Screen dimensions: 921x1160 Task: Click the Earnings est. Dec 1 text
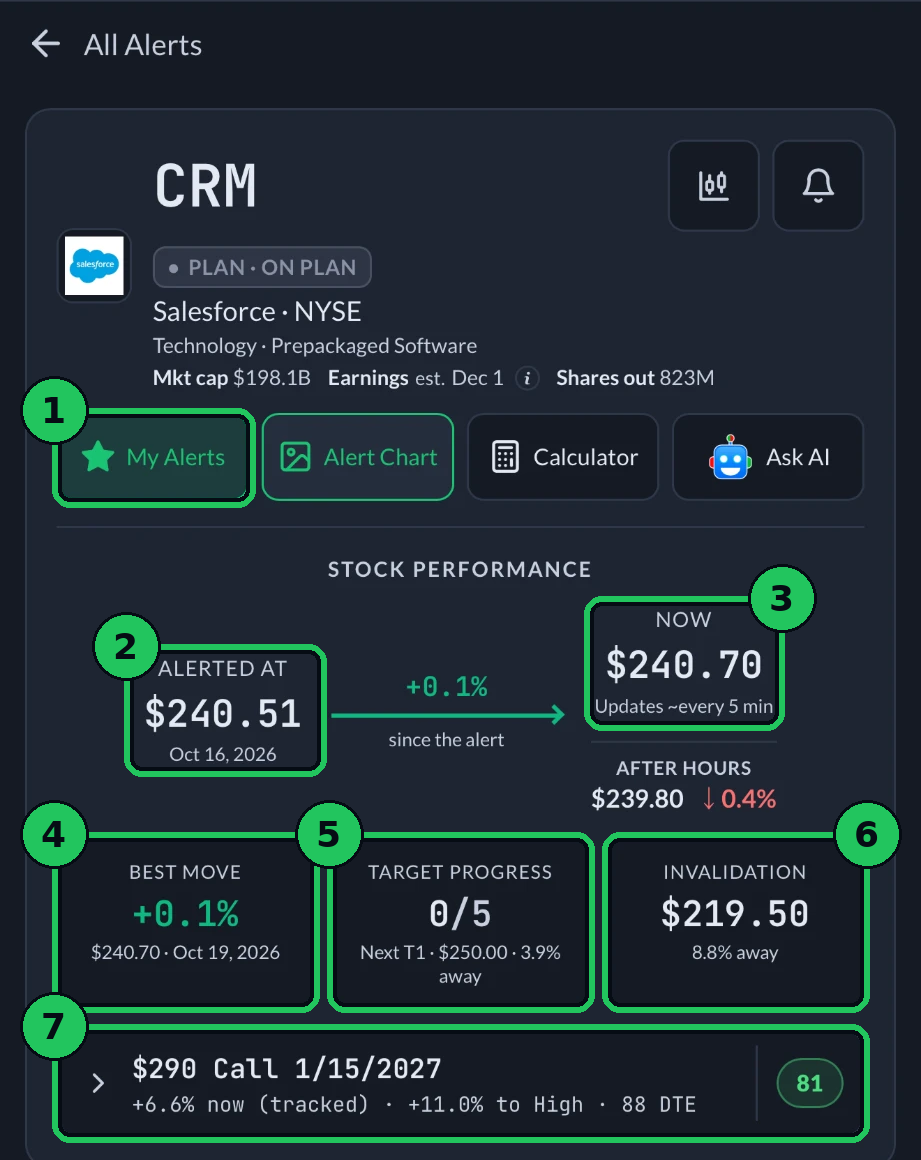pos(416,378)
